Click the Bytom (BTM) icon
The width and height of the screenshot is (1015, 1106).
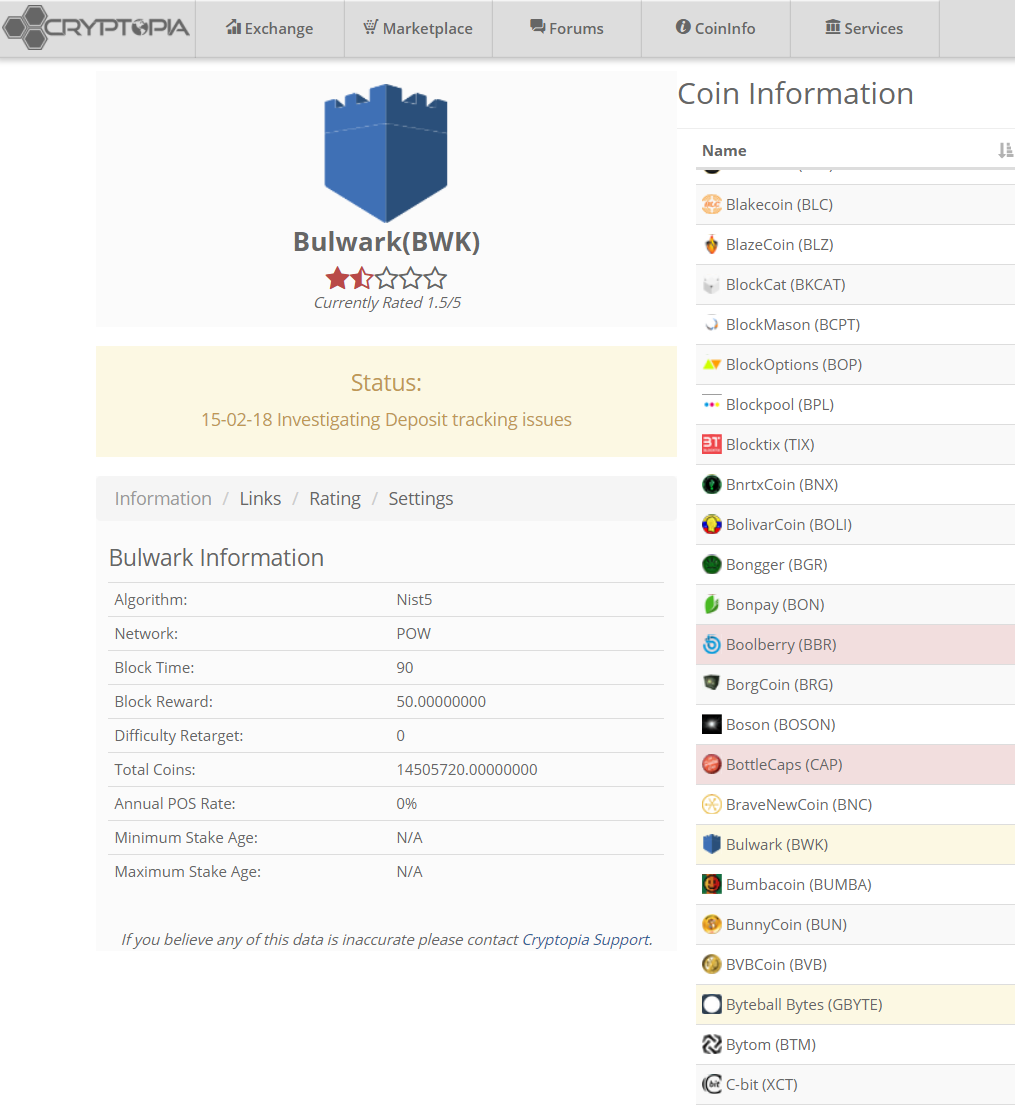pyautogui.click(x=712, y=1045)
